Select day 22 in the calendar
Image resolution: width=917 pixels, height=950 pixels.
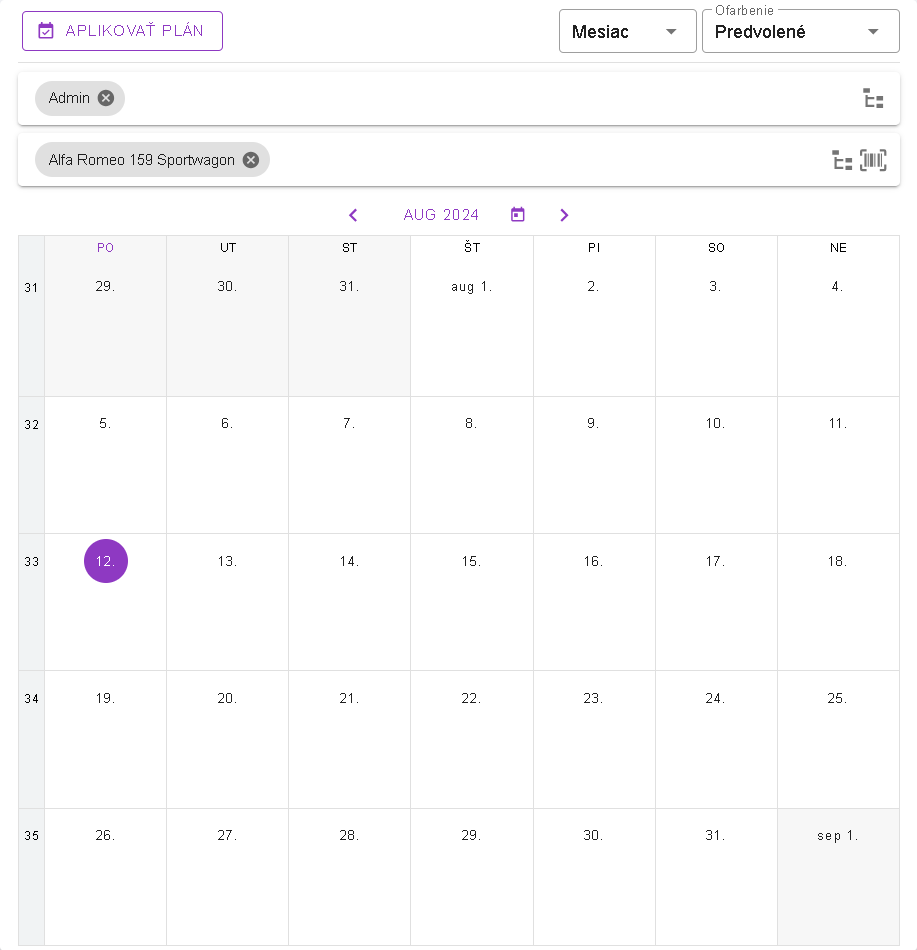[471, 699]
